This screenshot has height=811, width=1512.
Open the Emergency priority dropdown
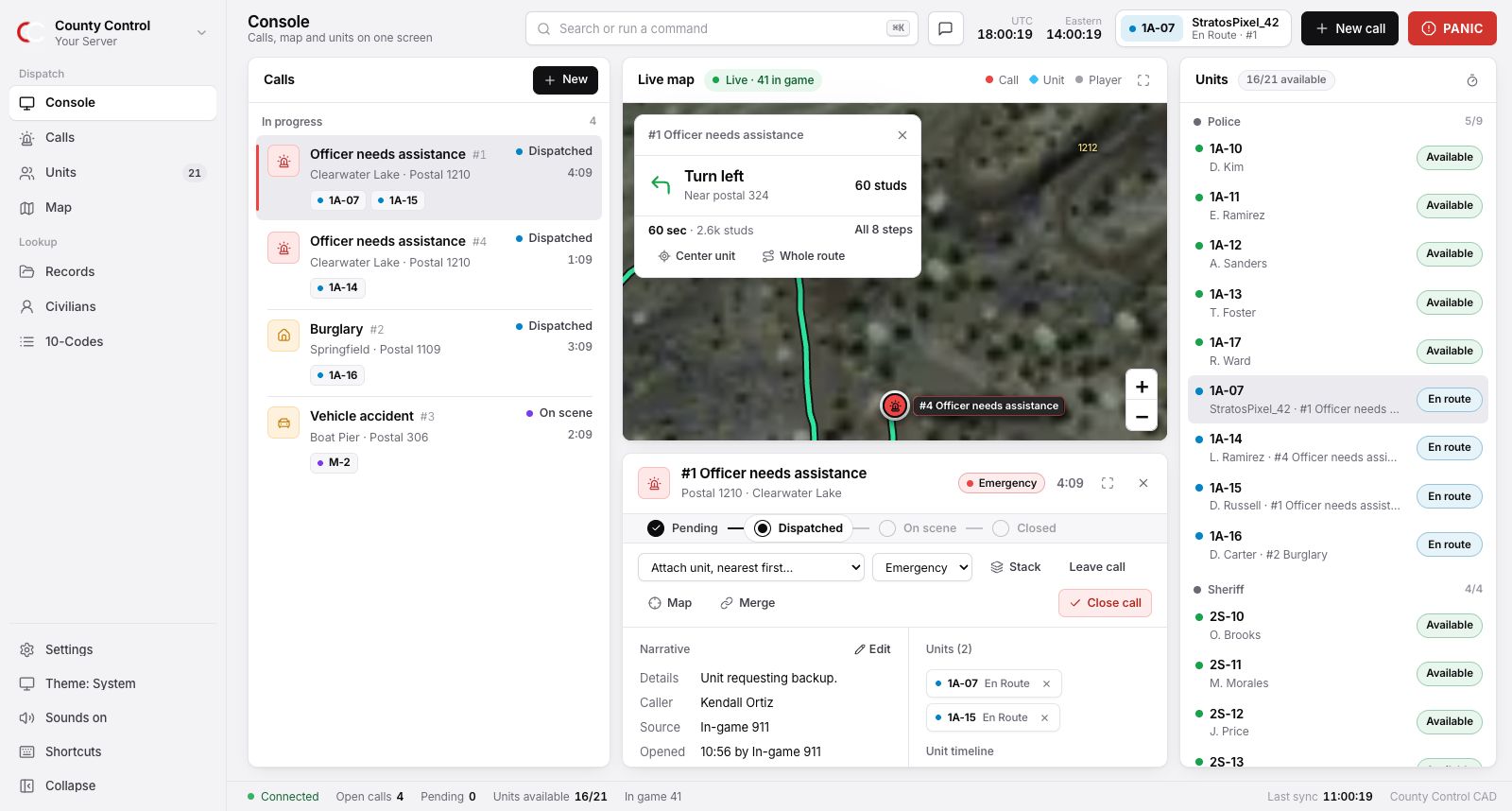pos(922,567)
